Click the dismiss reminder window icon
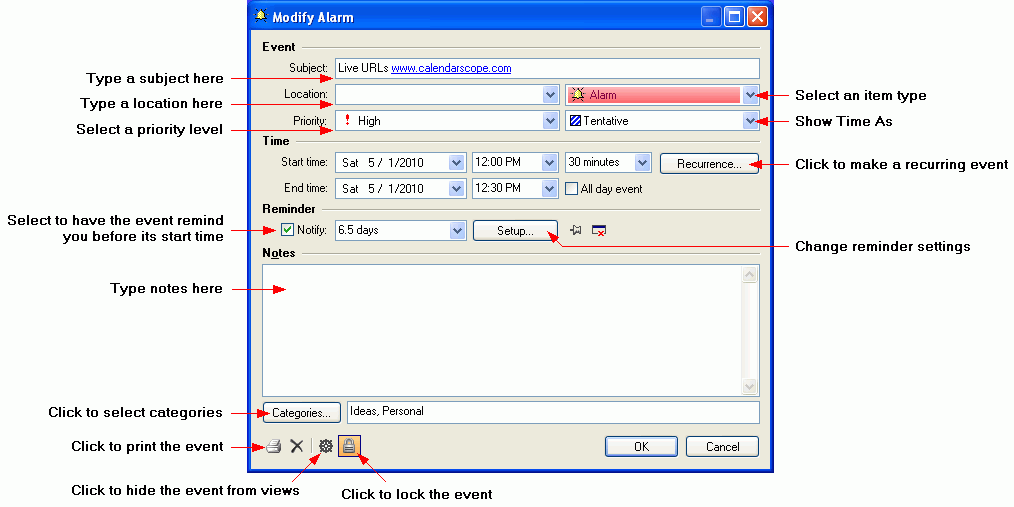1014x507 pixels. point(598,231)
